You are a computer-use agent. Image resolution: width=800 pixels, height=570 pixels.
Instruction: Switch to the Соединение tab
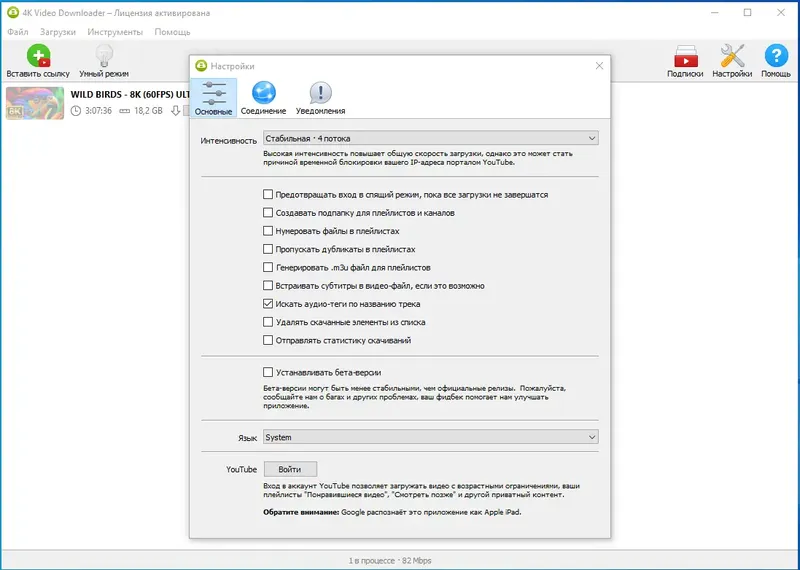coord(263,98)
